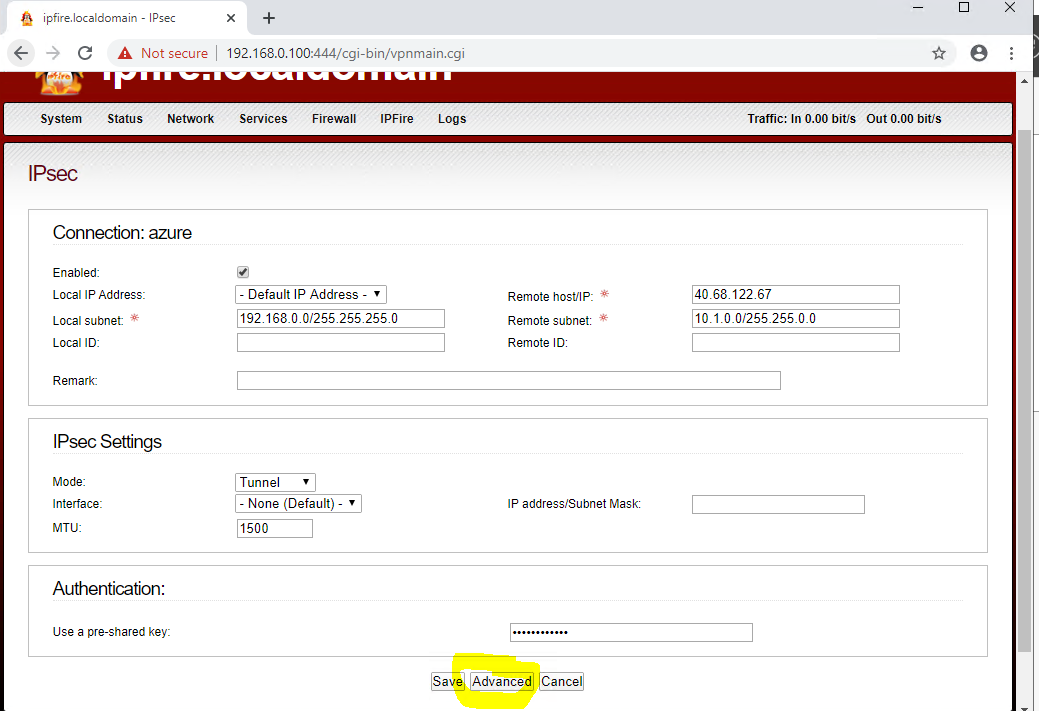Click the page vertical scrollbar

(x=1025, y=390)
